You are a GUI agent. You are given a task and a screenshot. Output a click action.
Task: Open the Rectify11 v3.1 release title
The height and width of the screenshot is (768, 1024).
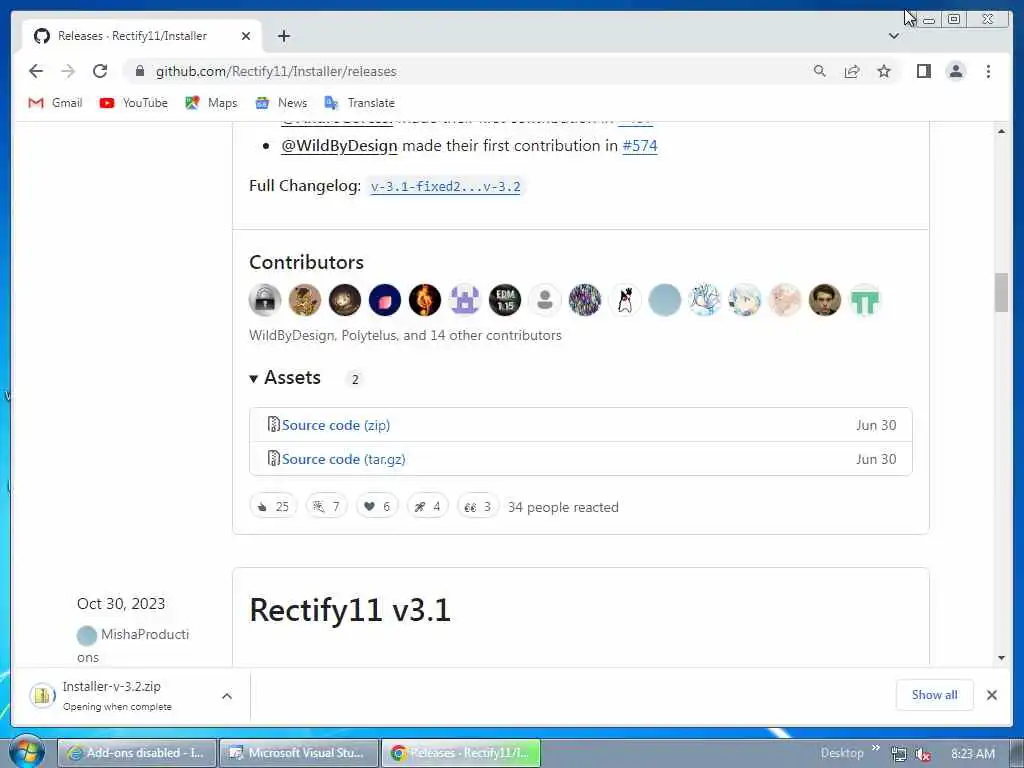pos(350,611)
